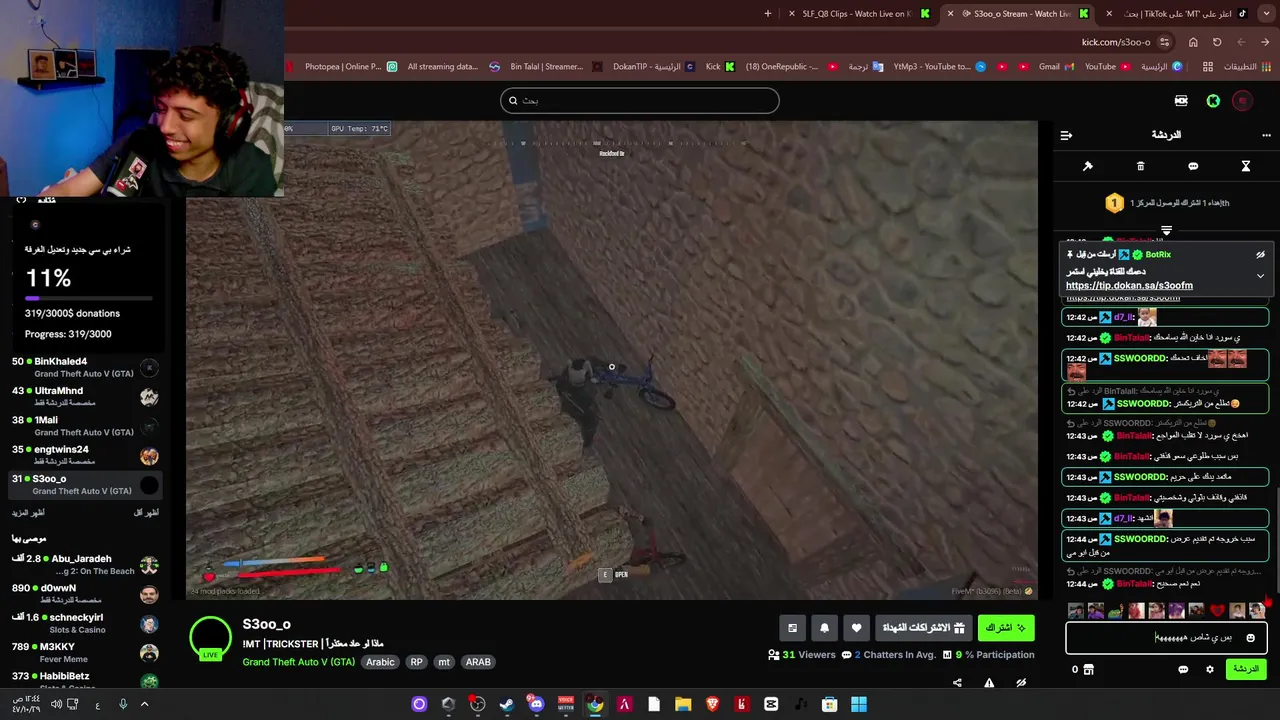Open engtwins24 channel in sidebar
1280x720 pixels.
click(85, 455)
